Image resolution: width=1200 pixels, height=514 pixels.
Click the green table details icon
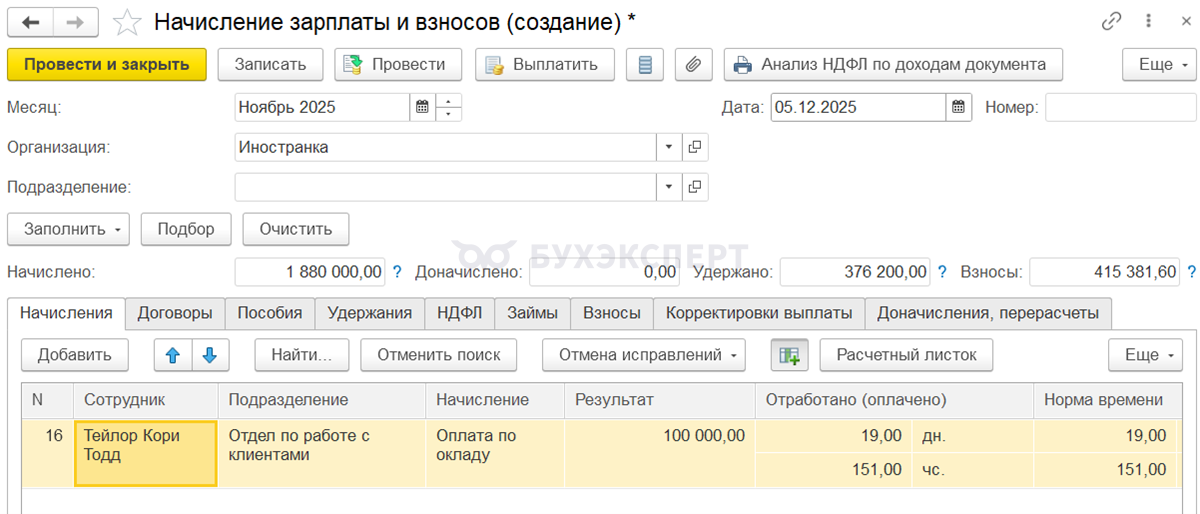tap(789, 354)
